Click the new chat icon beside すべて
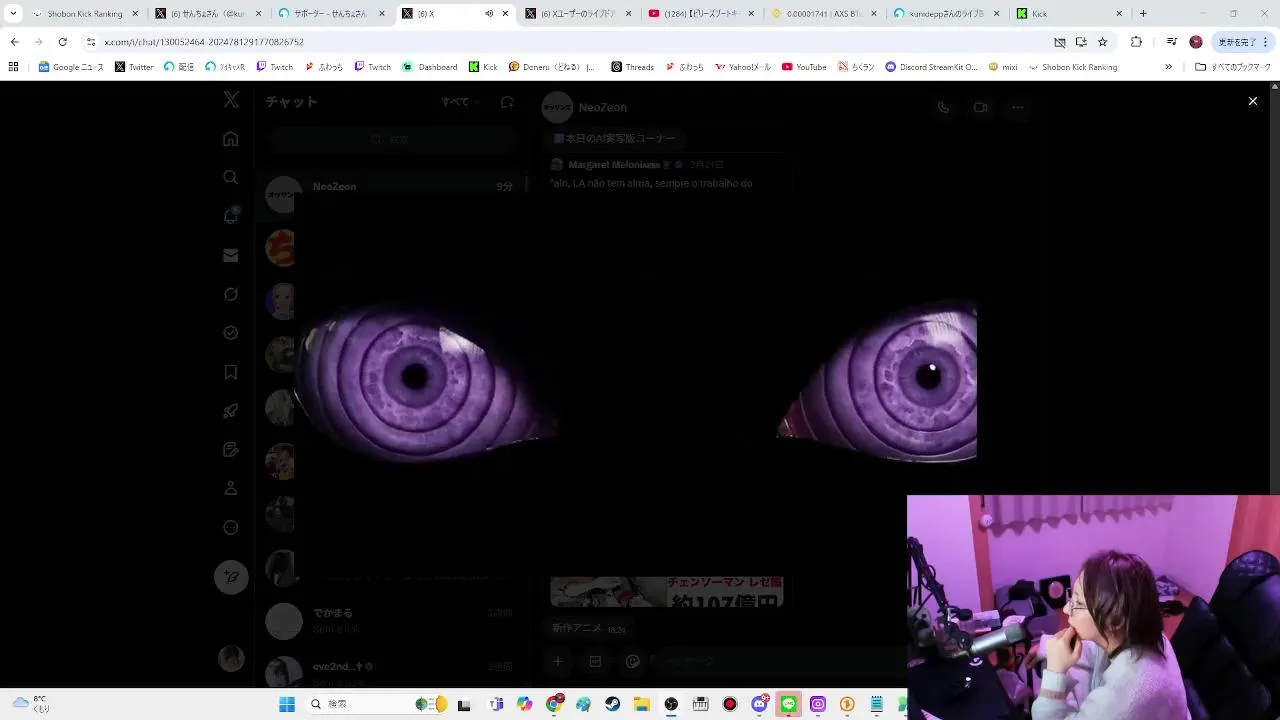The image size is (1280, 720). pyautogui.click(x=507, y=102)
